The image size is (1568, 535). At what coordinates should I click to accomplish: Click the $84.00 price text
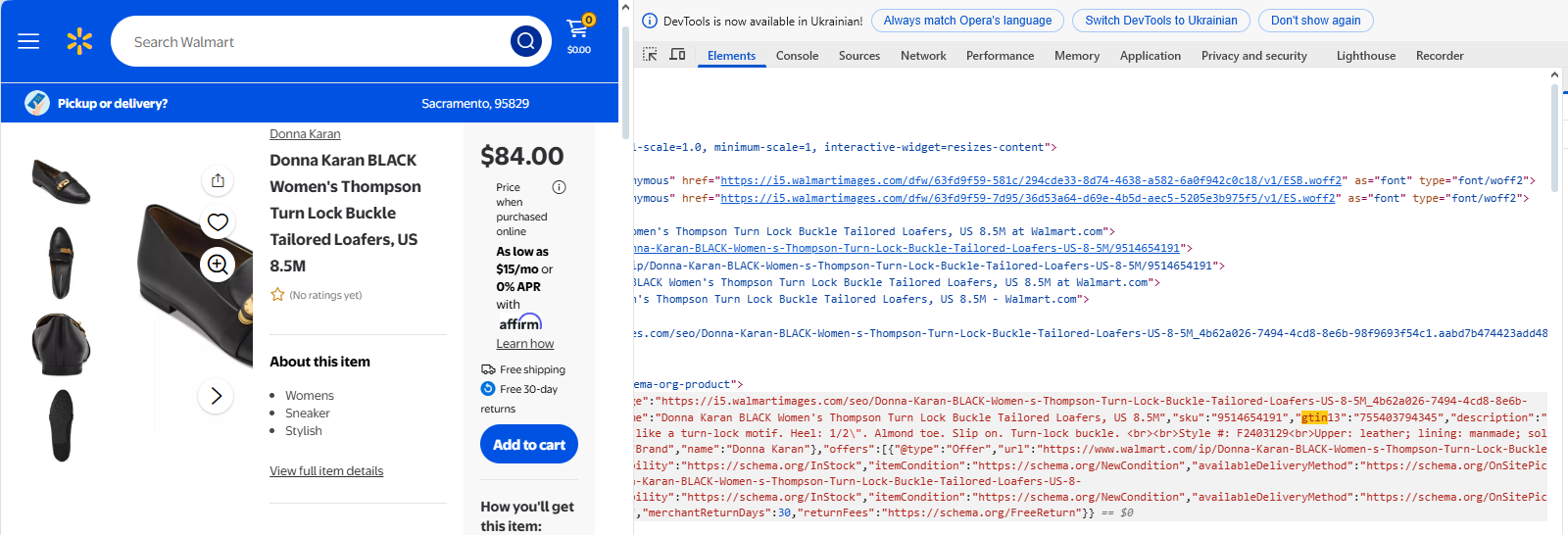pyautogui.click(x=522, y=156)
